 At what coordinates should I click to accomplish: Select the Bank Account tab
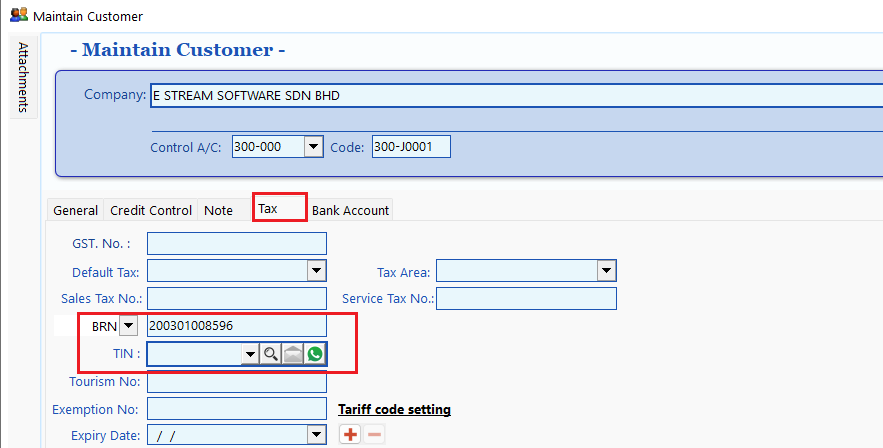pos(350,210)
